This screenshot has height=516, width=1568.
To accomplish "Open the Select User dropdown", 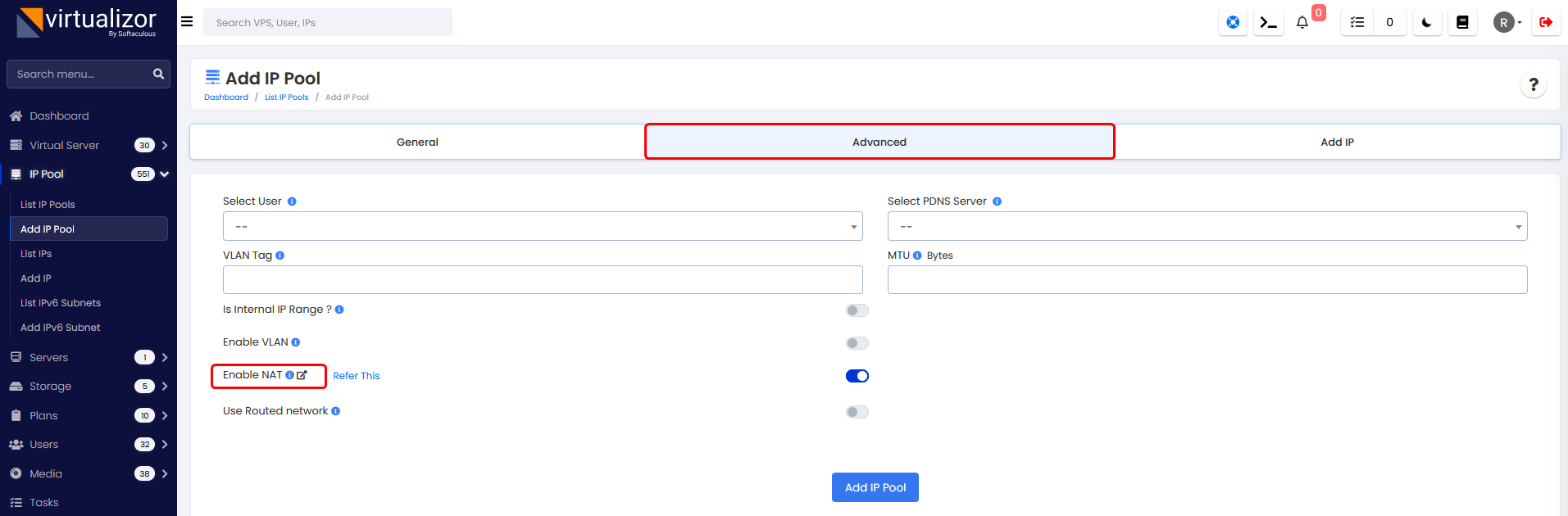I will point(542,226).
